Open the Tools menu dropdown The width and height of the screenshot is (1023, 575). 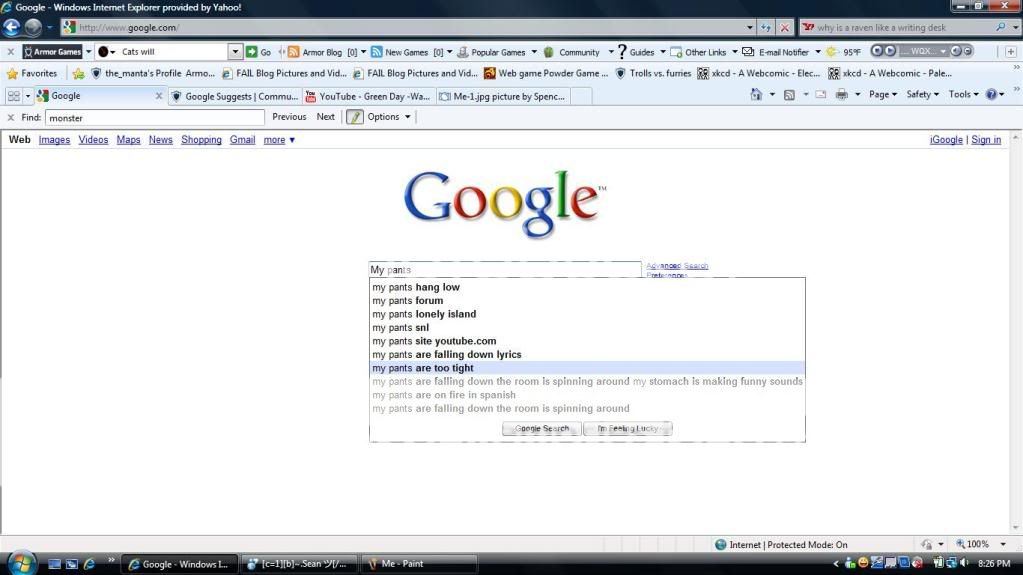[x=964, y=95]
